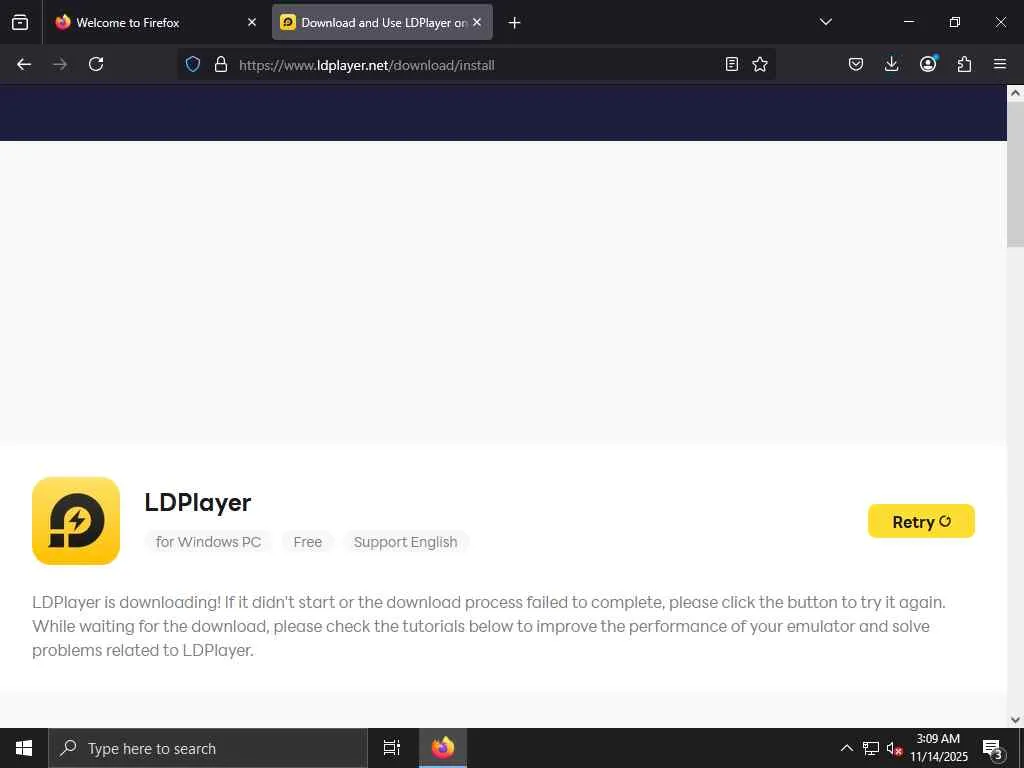Image resolution: width=1024 pixels, height=768 pixels.
Task: Click the 'Free' tag
Action: click(308, 542)
